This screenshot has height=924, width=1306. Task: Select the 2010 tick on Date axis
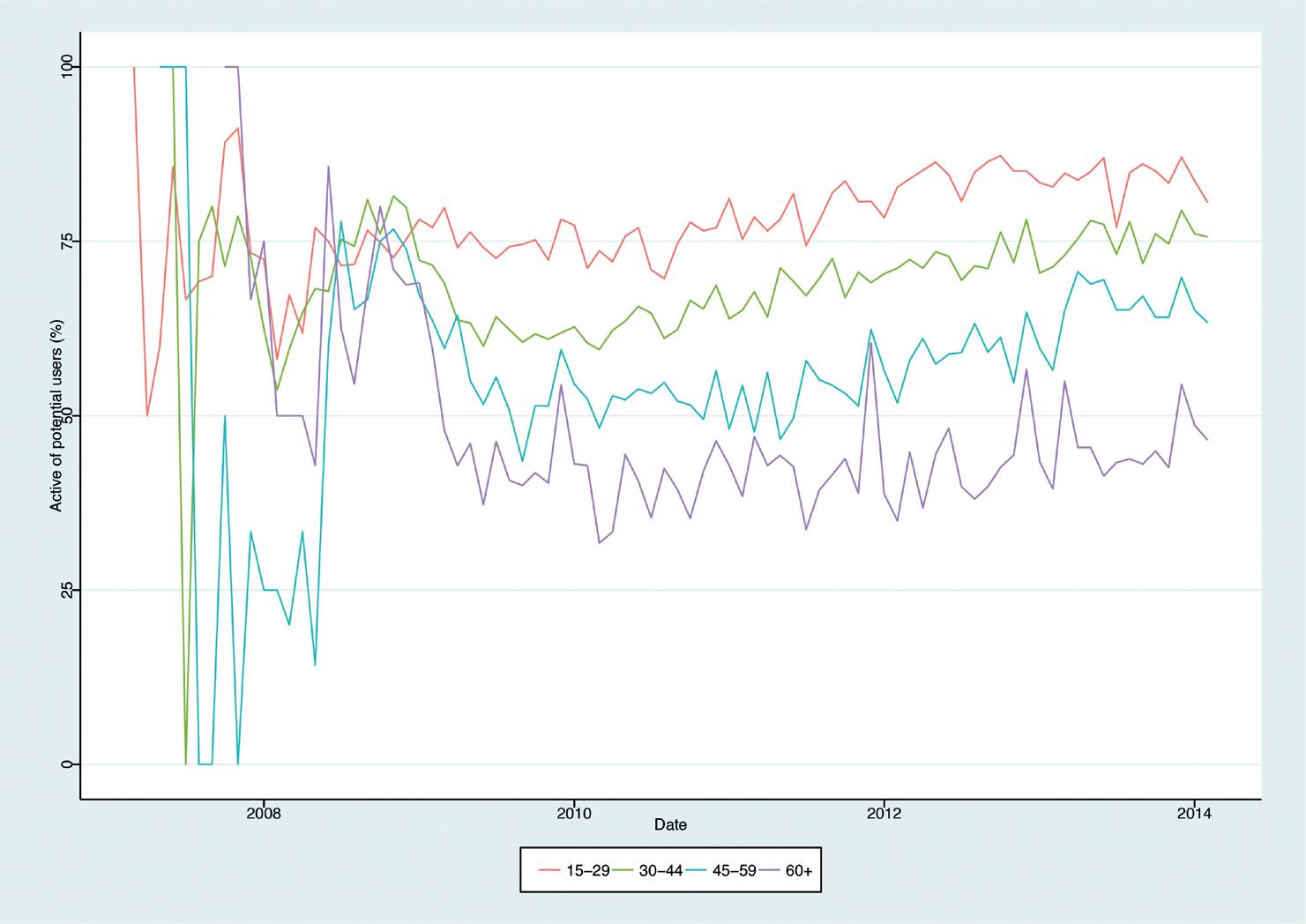(x=574, y=812)
